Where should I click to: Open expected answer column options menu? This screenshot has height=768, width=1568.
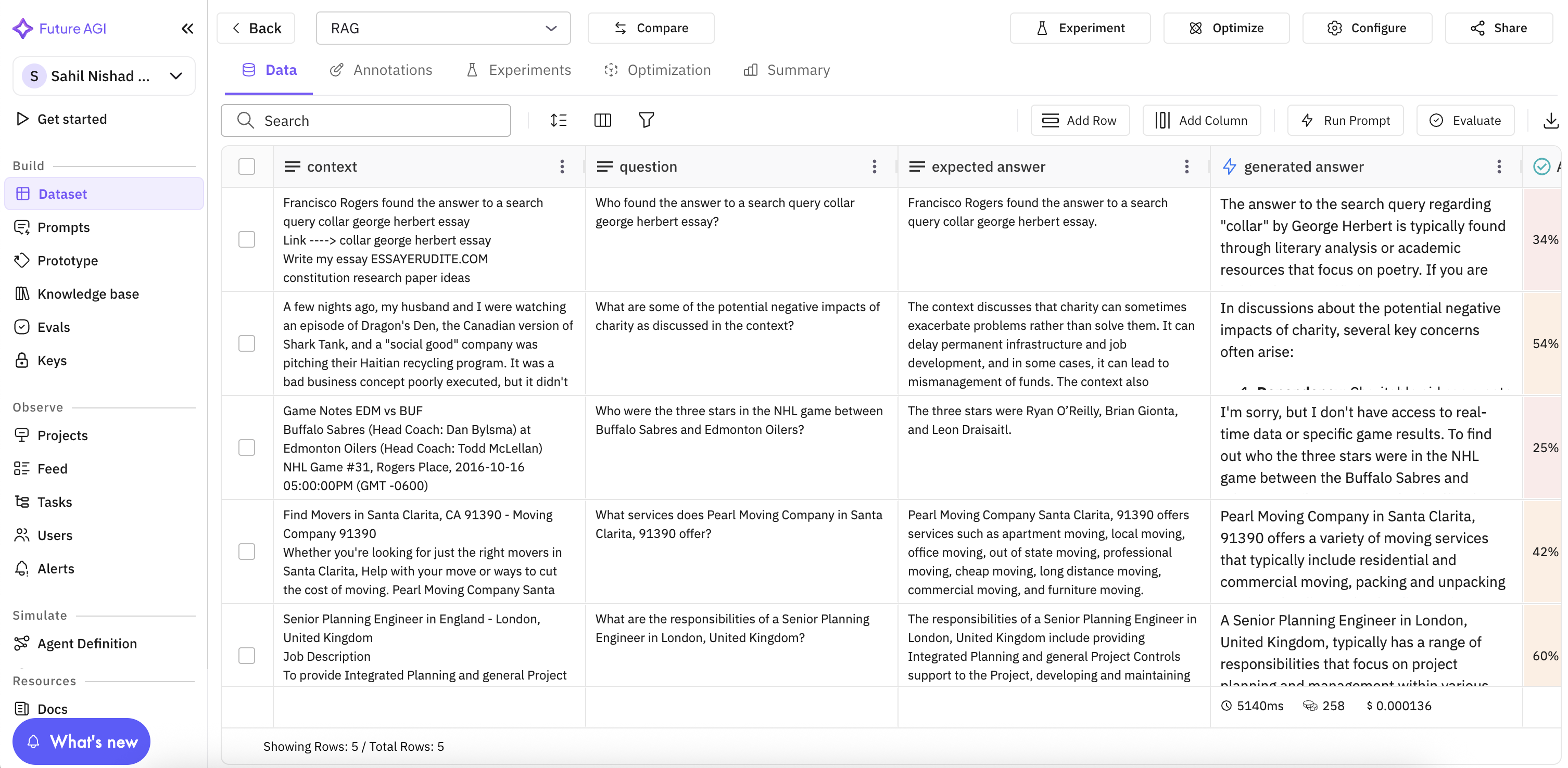point(1186,166)
